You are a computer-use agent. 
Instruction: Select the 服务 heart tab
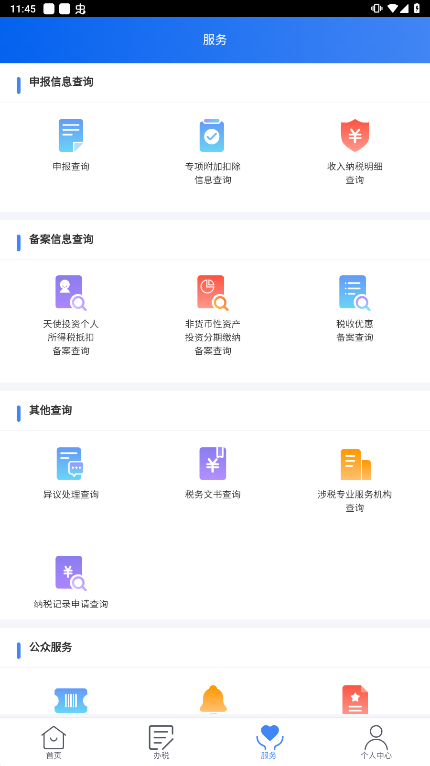pos(269,742)
